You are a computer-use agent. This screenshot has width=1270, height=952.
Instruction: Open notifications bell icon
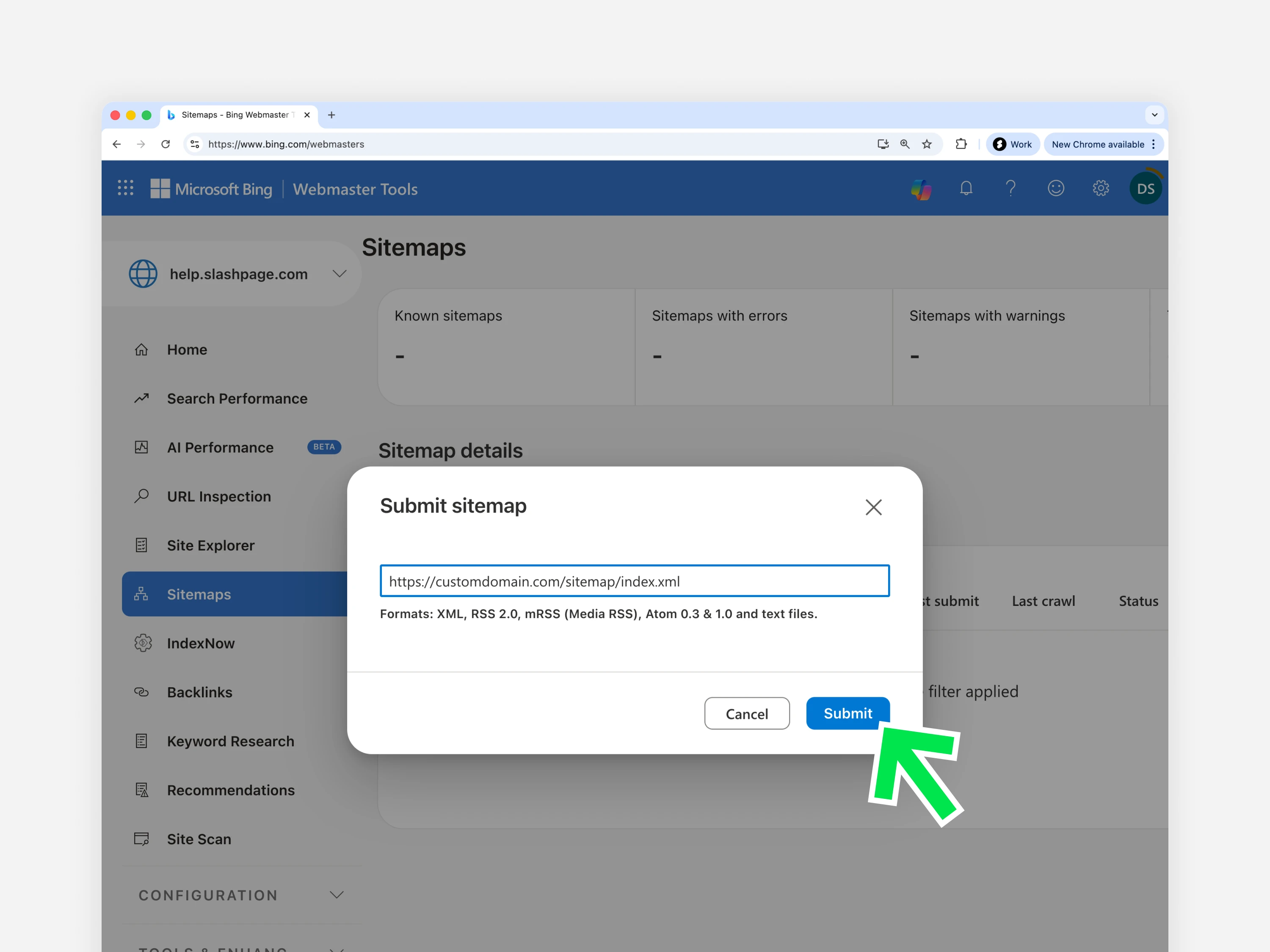tap(966, 188)
